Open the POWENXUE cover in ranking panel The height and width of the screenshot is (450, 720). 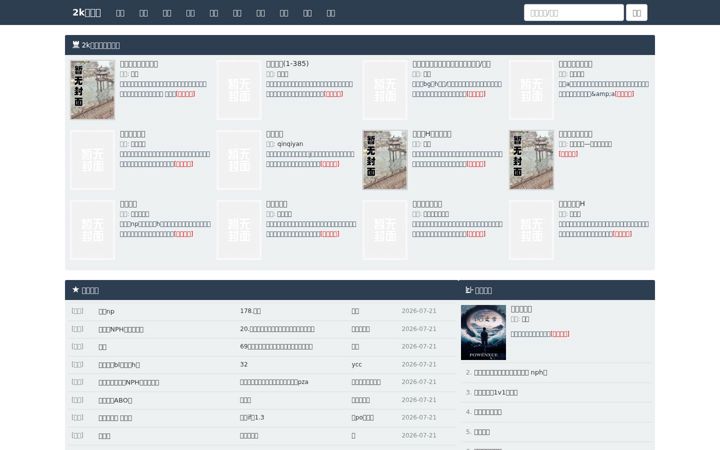483,332
